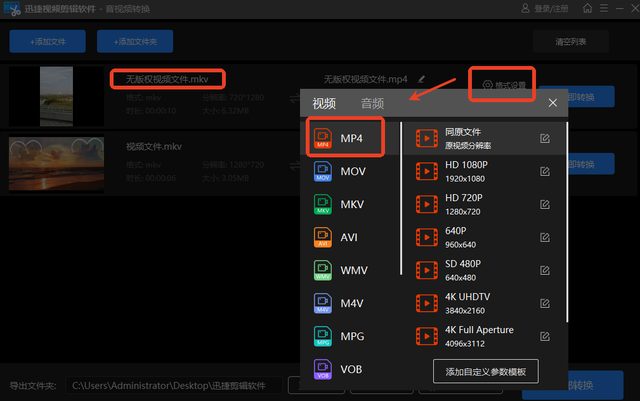
Task: Click the file name 无版权视频文件.mkv
Action: click(167, 79)
